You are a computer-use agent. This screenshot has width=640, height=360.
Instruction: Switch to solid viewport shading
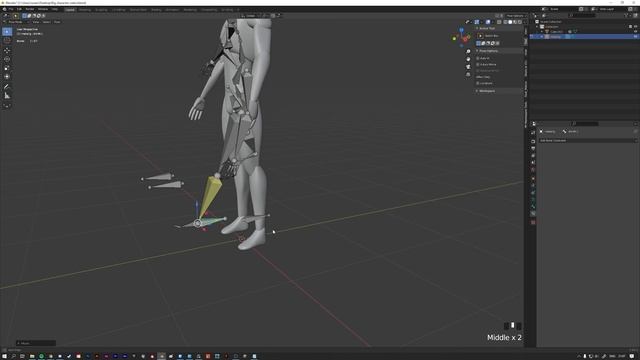(510, 22)
